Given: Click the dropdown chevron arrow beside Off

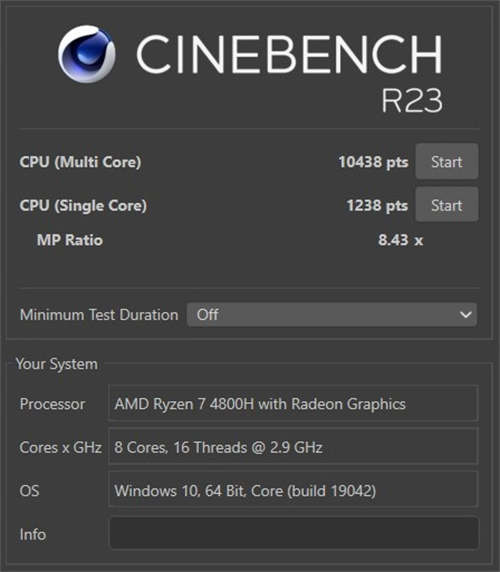Looking at the screenshot, I should pyautogui.click(x=466, y=314).
